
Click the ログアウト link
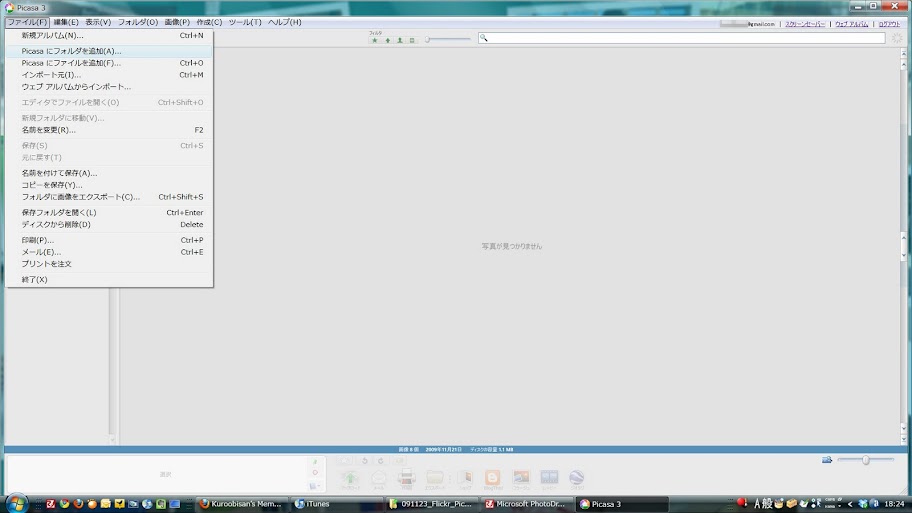[x=889, y=24]
